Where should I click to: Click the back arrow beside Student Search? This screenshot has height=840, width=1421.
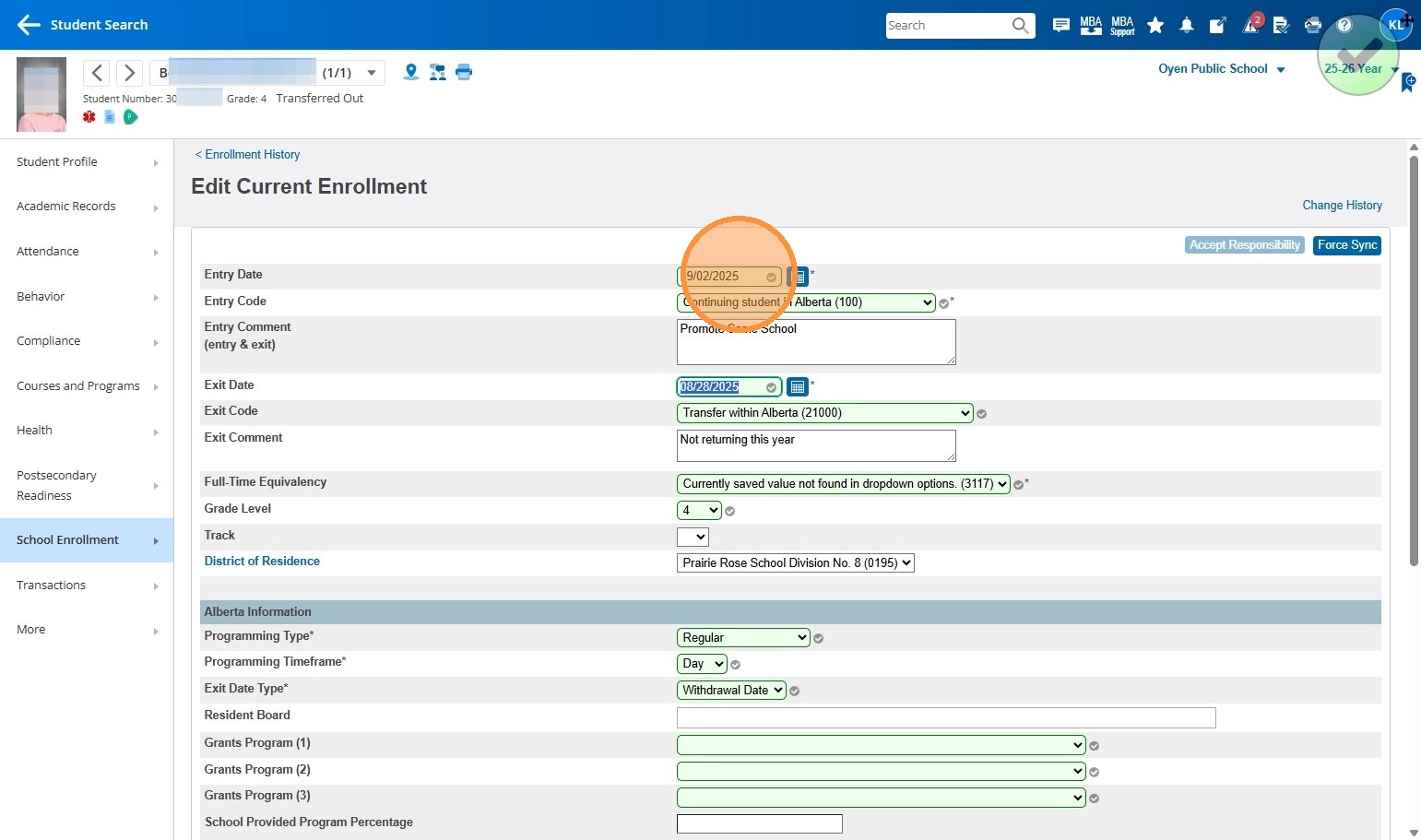tap(29, 25)
